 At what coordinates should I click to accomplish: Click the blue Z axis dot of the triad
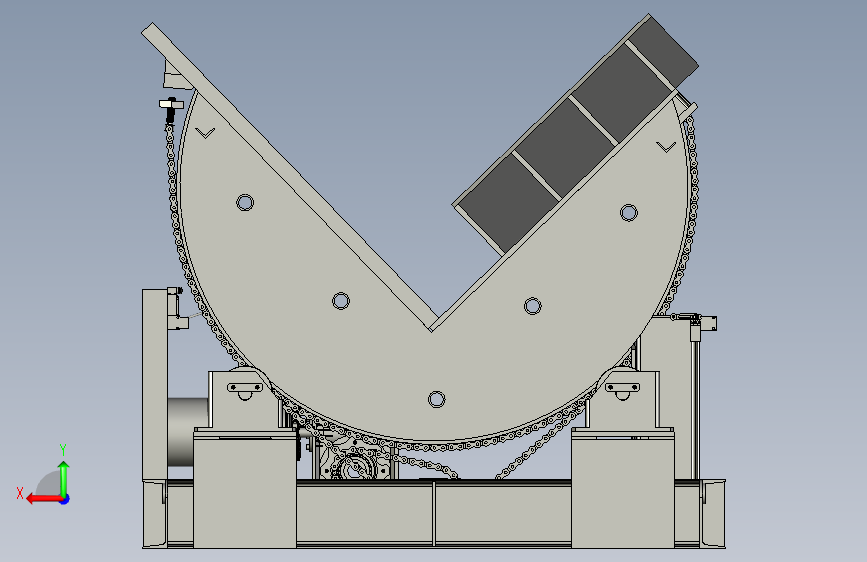click(x=65, y=499)
